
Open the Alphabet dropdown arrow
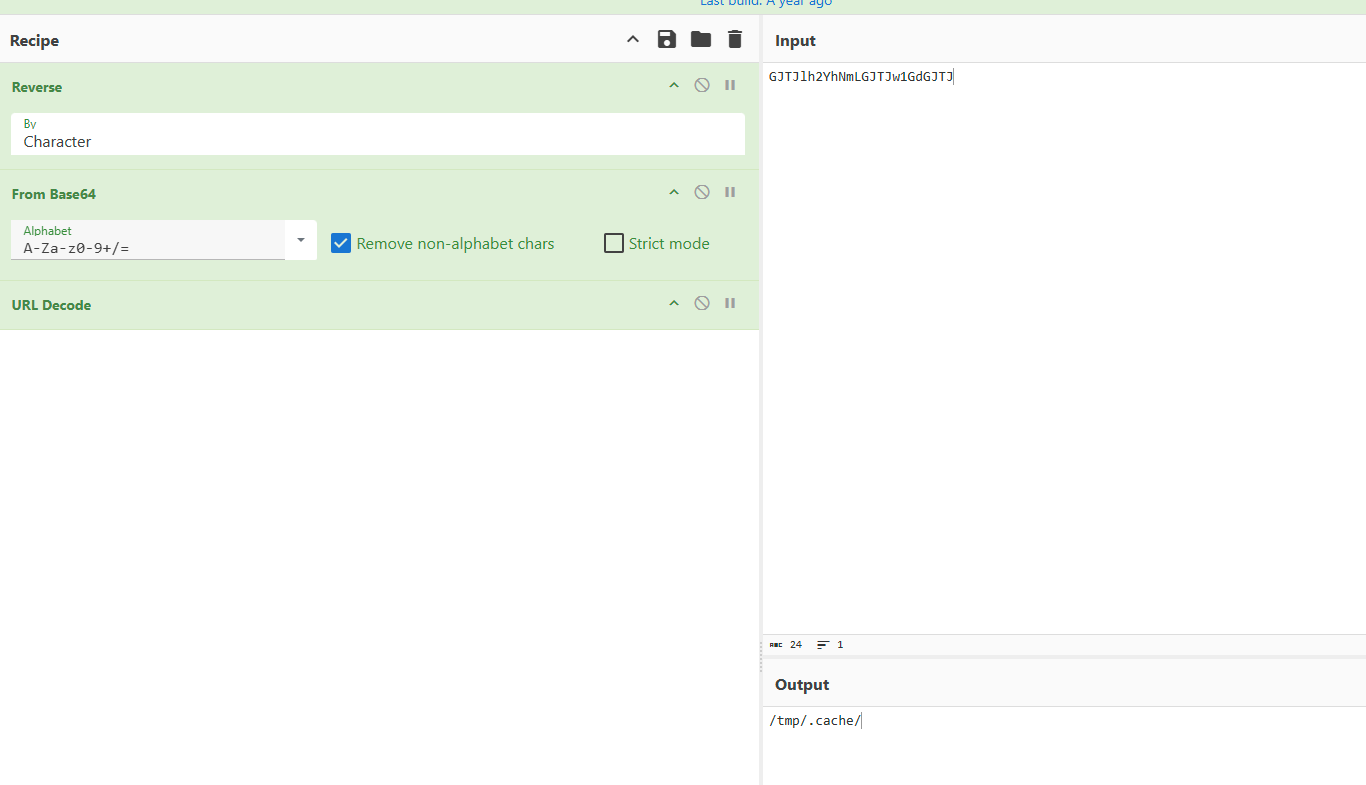[x=301, y=240]
